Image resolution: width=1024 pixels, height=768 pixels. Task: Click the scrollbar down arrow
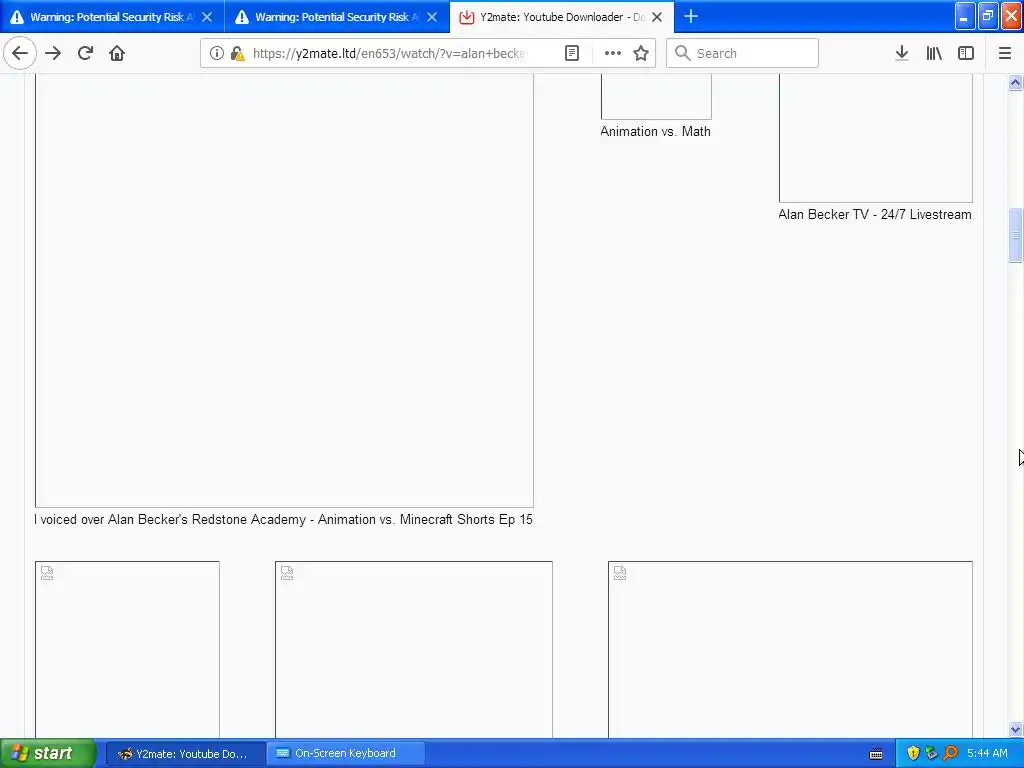point(1016,729)
